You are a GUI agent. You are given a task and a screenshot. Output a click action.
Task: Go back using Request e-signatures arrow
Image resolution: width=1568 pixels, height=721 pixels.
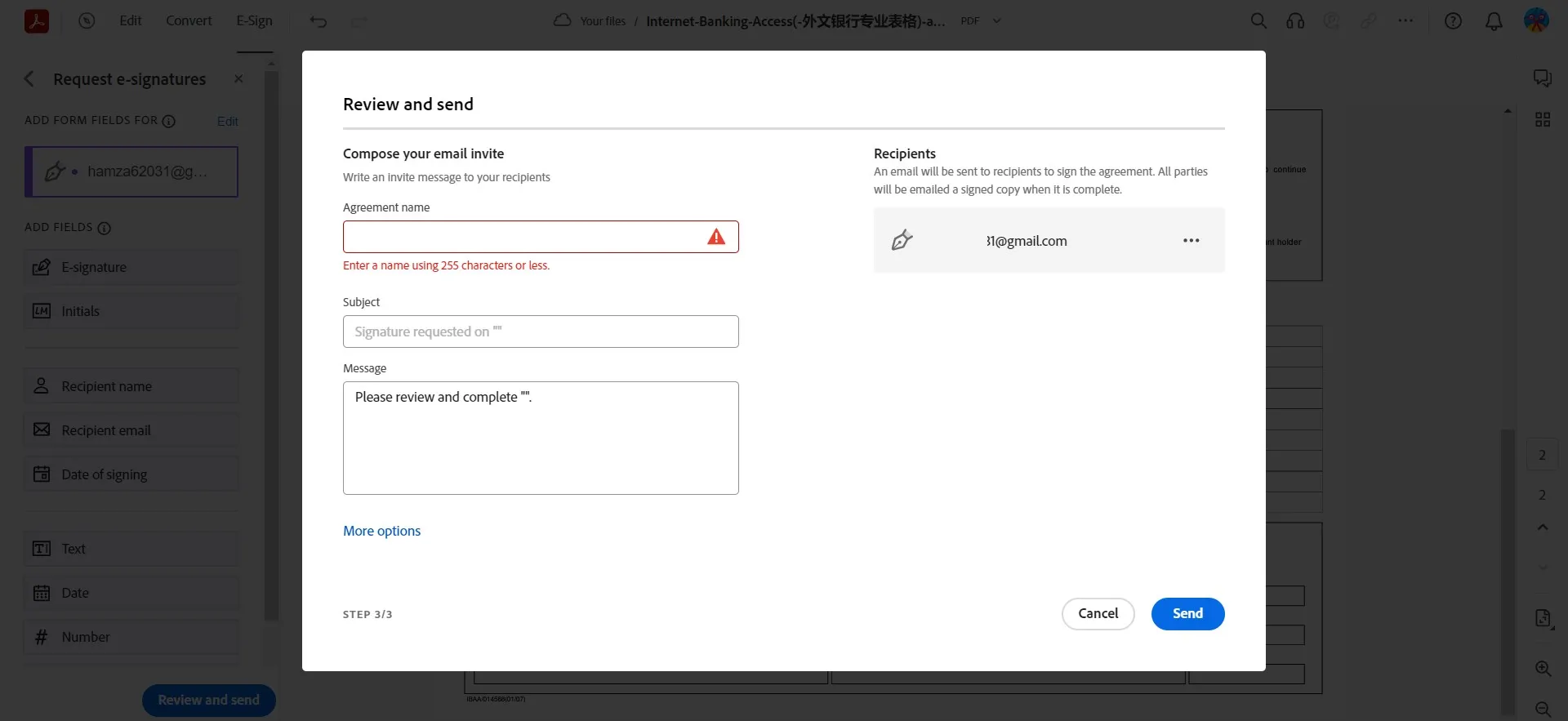[29, 79]
